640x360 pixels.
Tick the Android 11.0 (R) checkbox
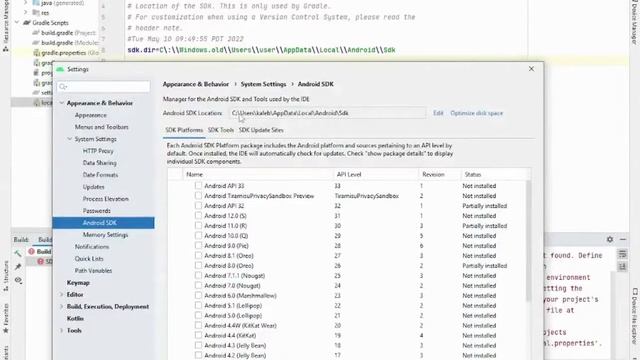[198, 226]
